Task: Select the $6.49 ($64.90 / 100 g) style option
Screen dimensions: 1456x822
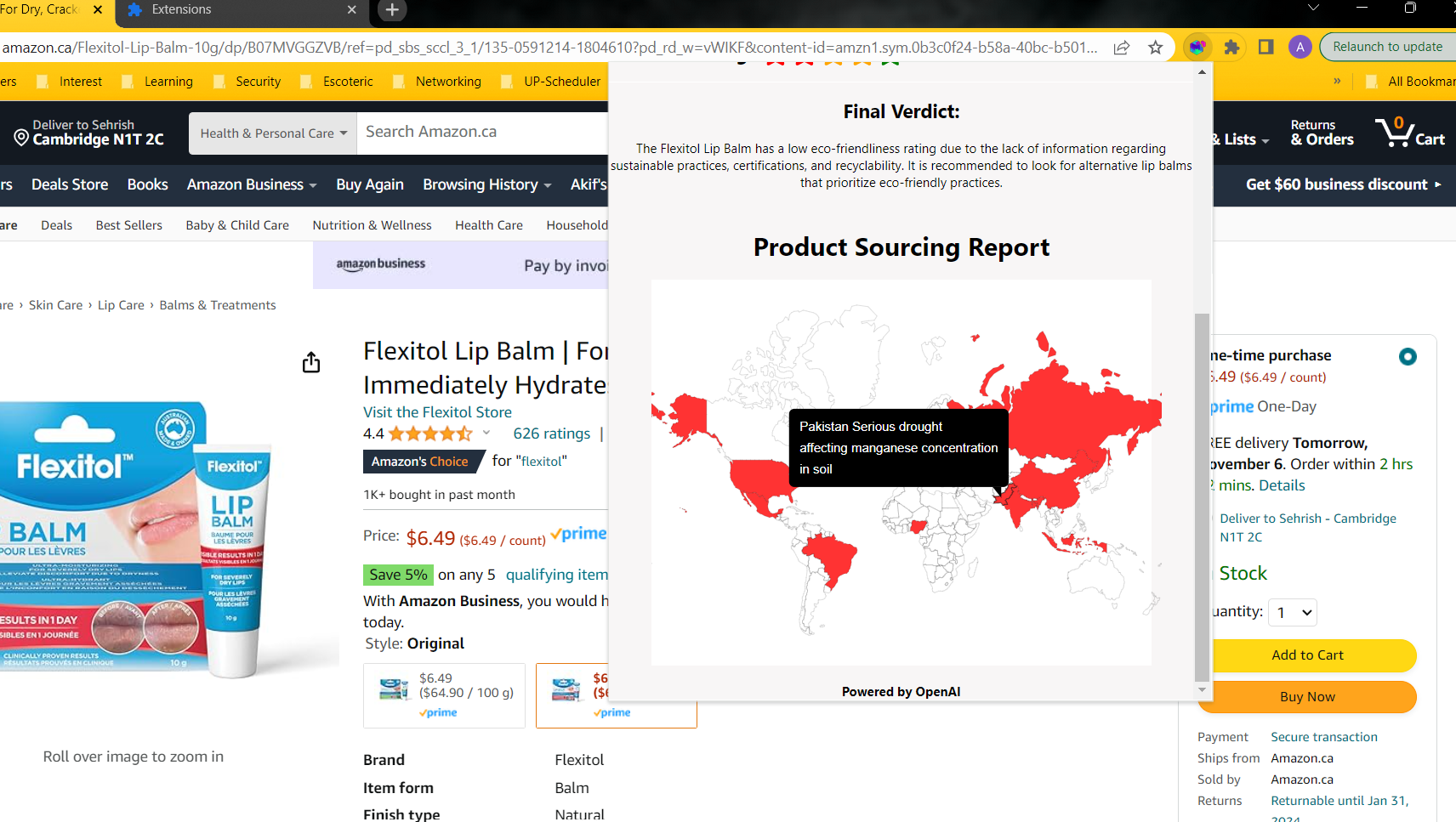Action: 444,695
